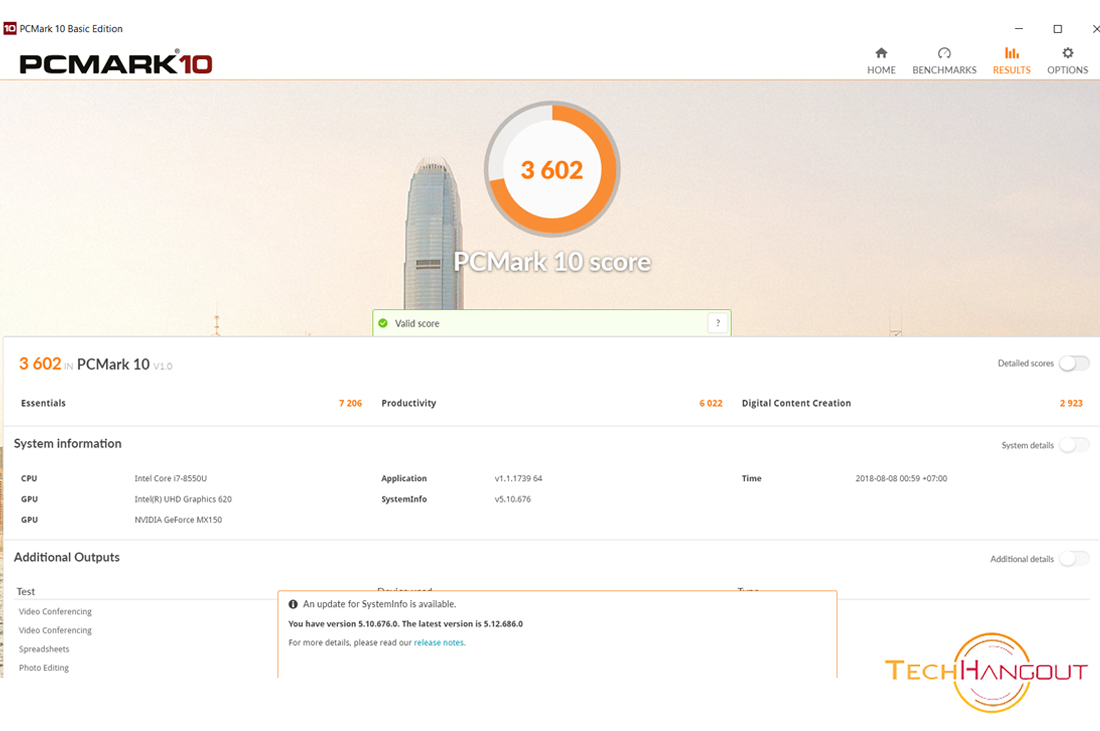This screenshot has width=1100, height=731.
Task: Click the application version v1.1.1739 64
Action: click(x=518, y=478)
